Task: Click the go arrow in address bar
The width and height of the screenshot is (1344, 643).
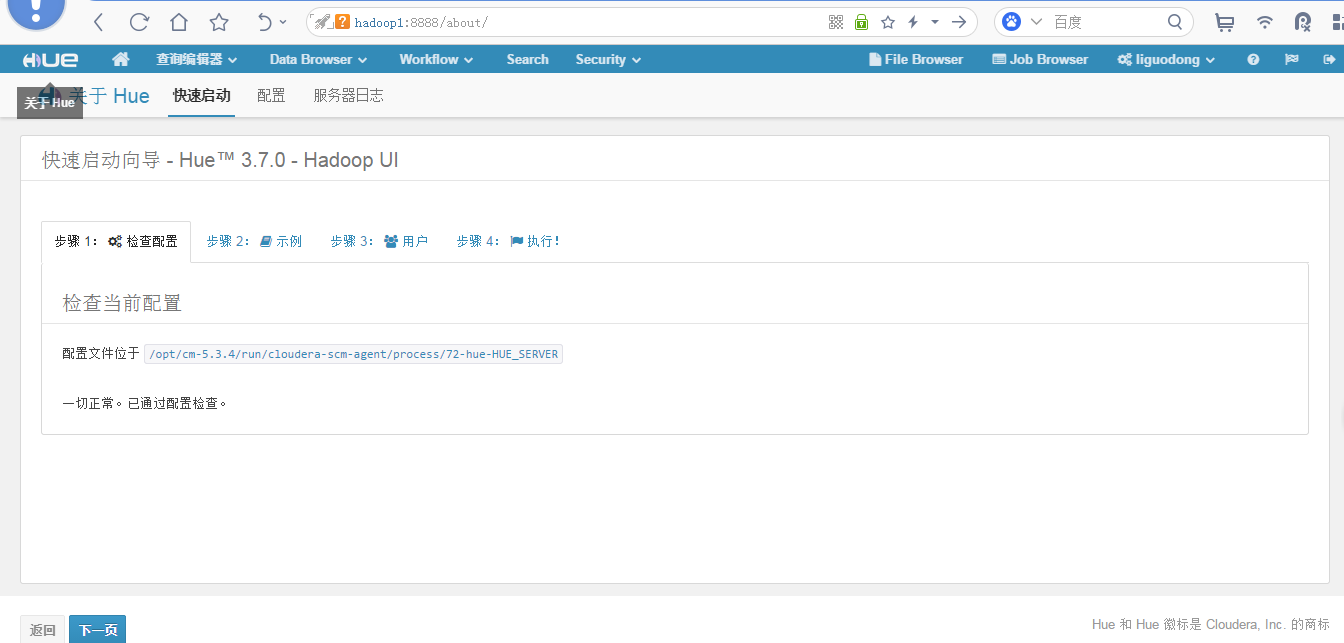Action: tap(959, 22)
